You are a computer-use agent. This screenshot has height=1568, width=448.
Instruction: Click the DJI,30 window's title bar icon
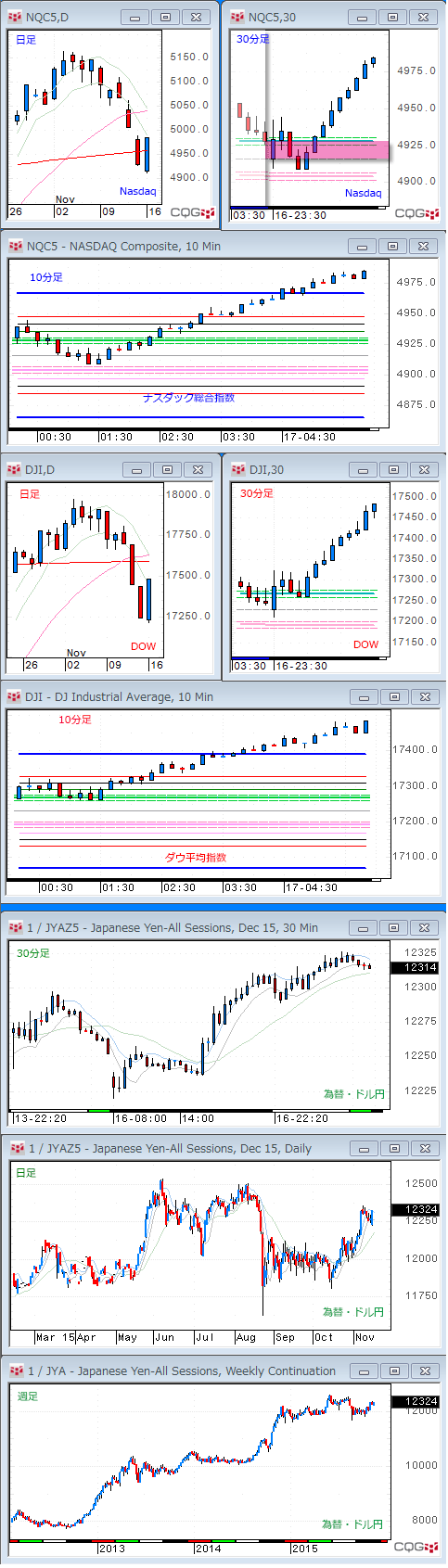click(x=238, y=469)
